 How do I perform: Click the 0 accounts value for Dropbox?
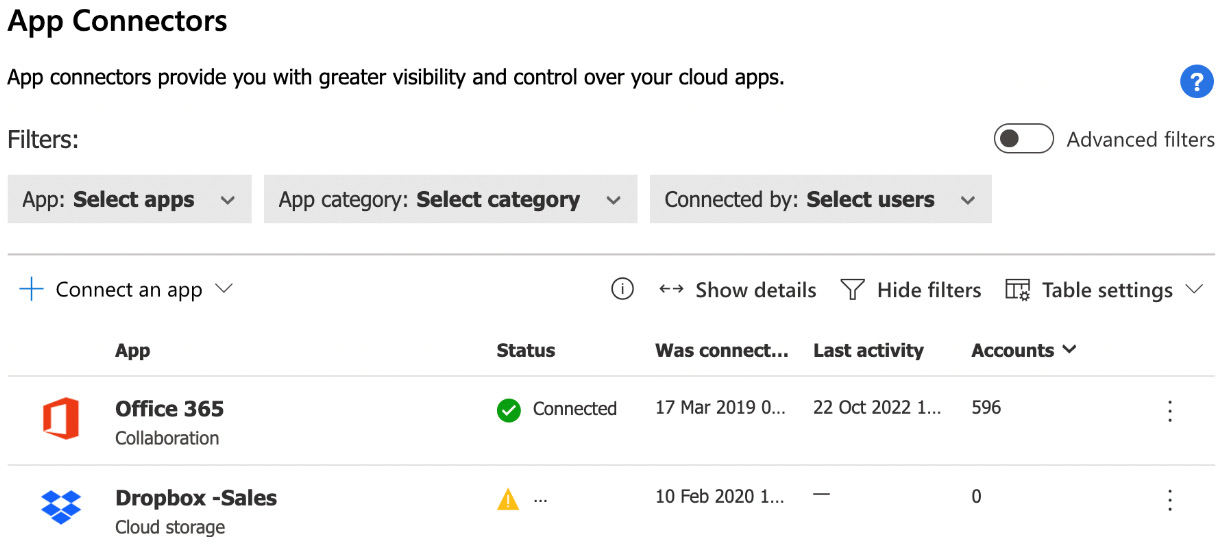[977, 497]
